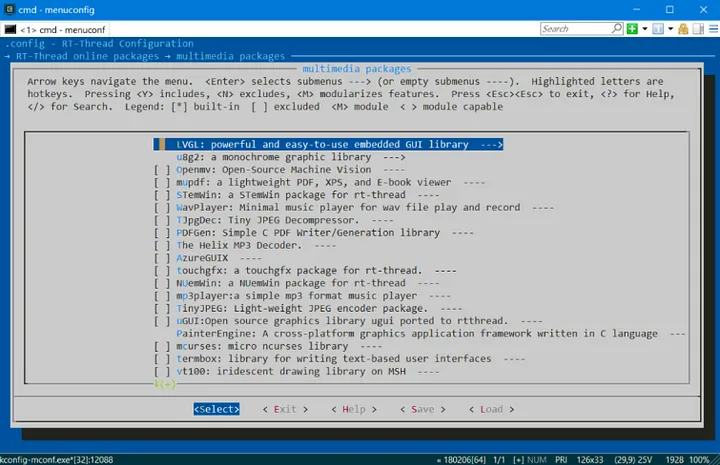720x465 pixels.
Task: Create new console with green plus icon
Action: tap(632, 29)
